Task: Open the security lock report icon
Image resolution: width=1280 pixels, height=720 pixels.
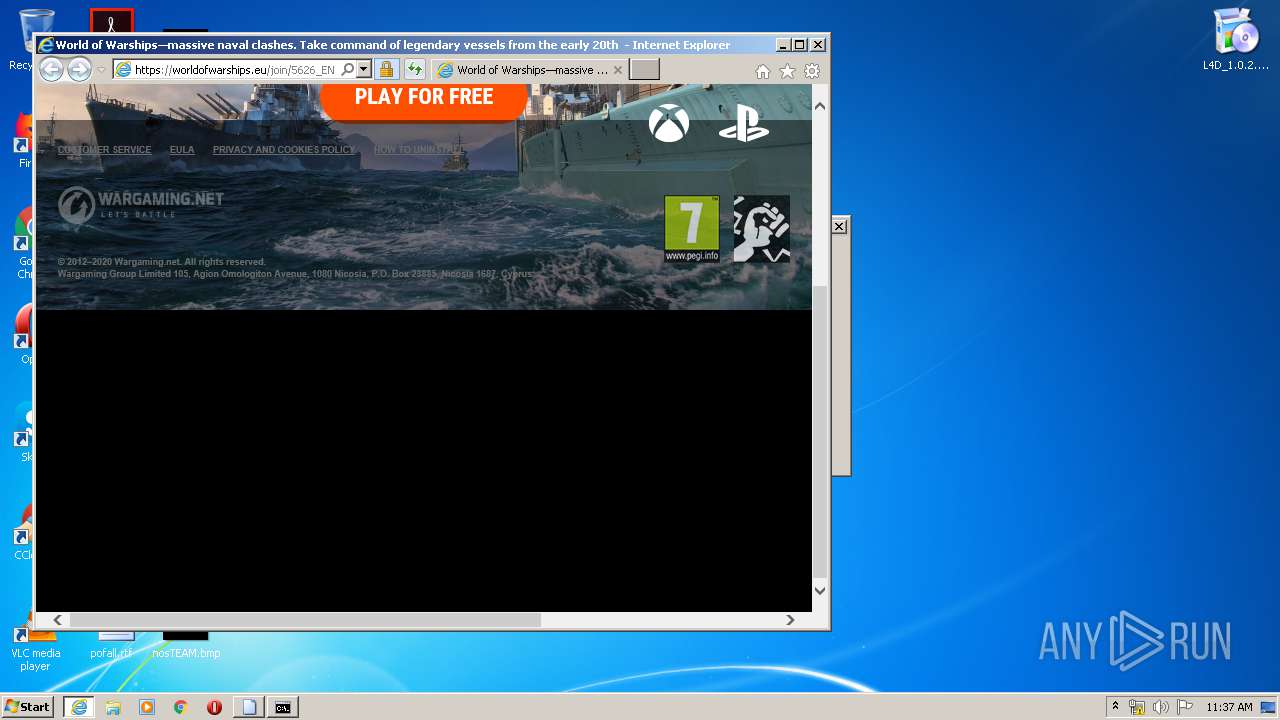Action: point(386,70)
